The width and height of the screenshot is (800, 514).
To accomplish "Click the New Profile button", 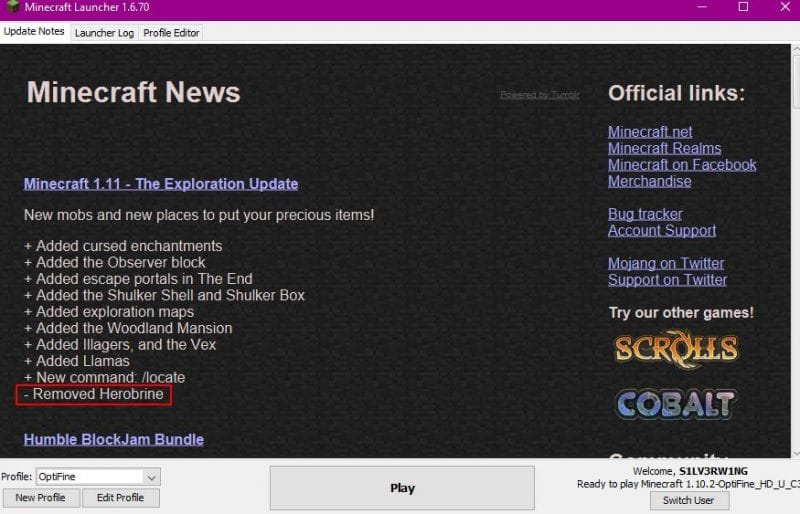I will 41,498.
